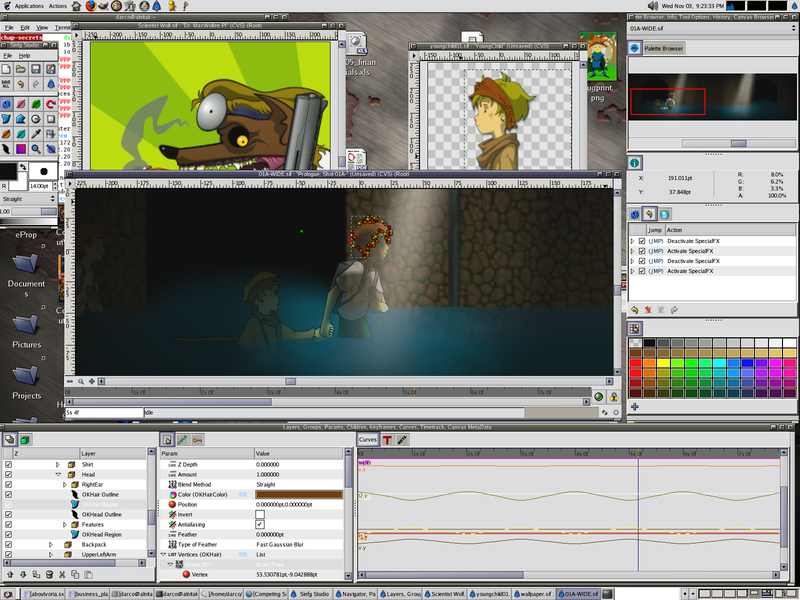Select the Eyedropper tool

34,132
